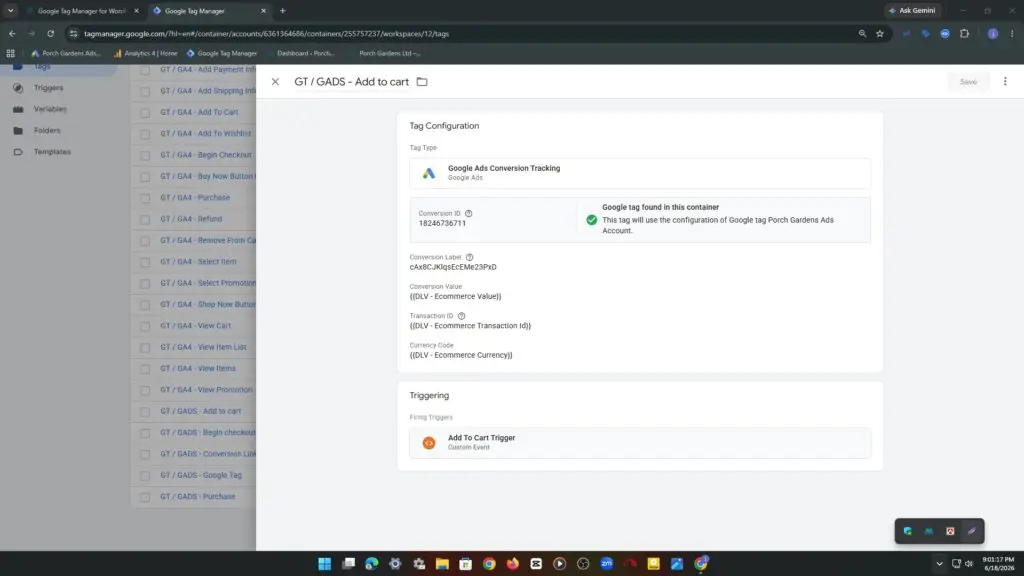Open Folders in the left sidebar

click(47, 131)
